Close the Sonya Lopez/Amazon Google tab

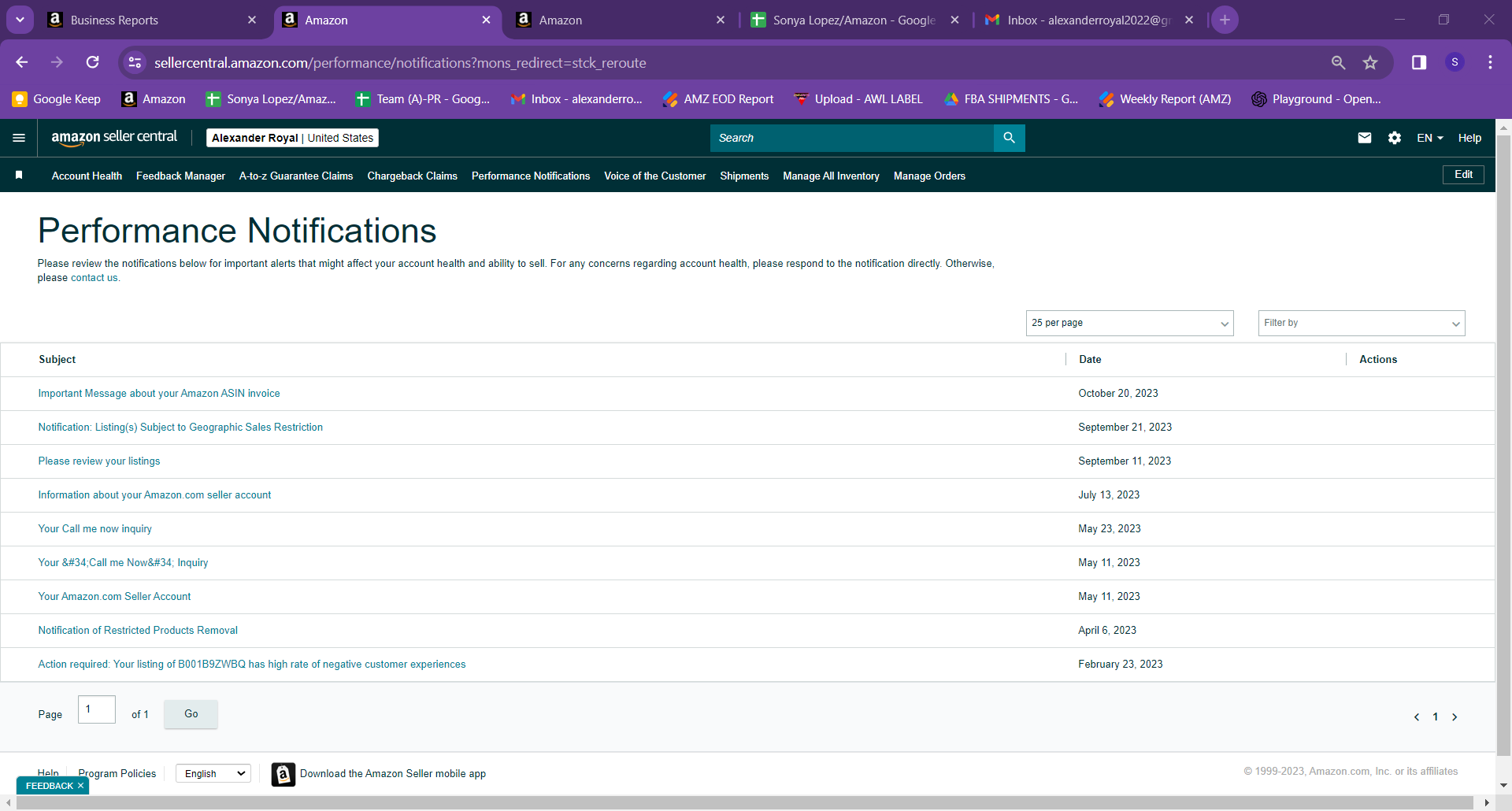[x=954, y=20]
